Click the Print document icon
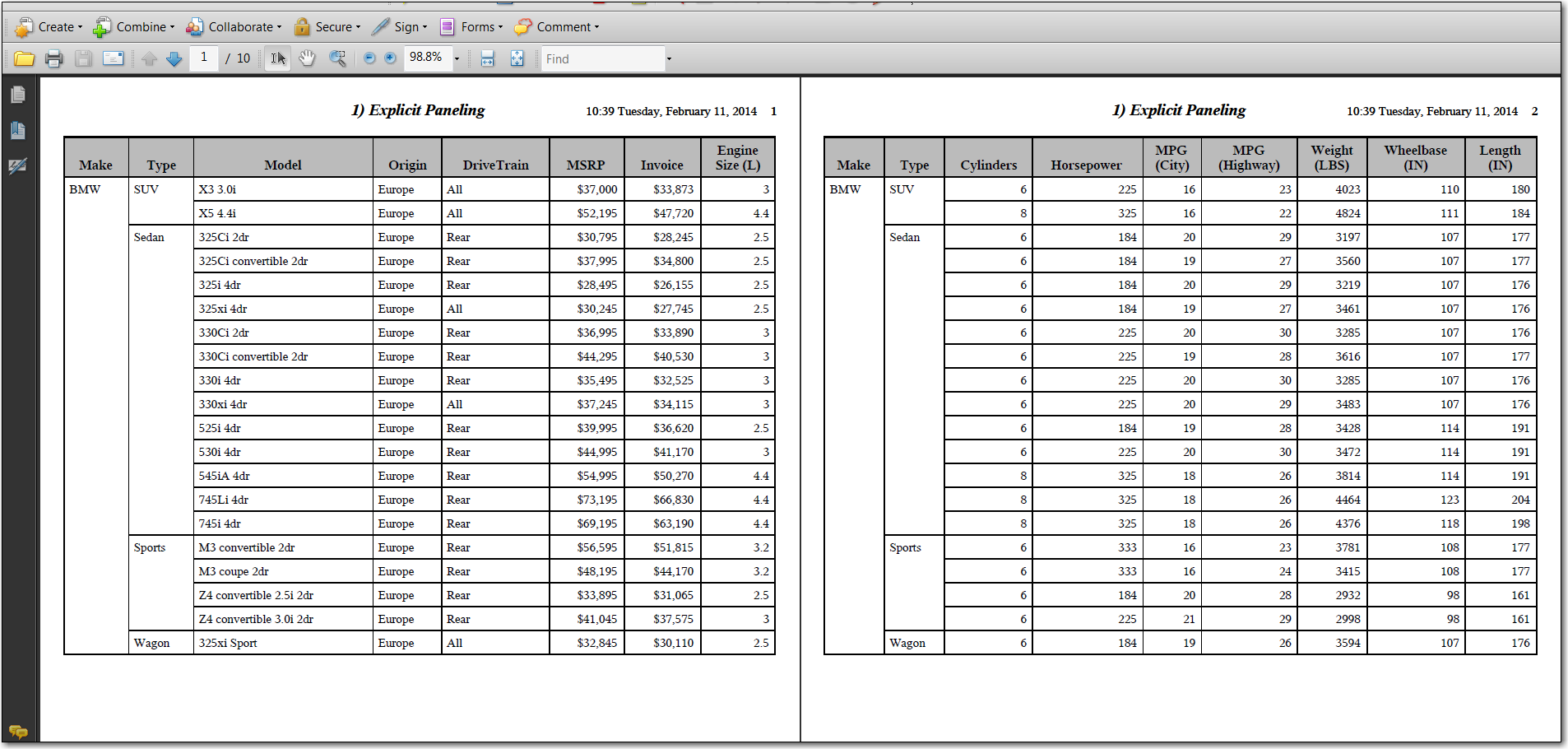 [53, 58]
